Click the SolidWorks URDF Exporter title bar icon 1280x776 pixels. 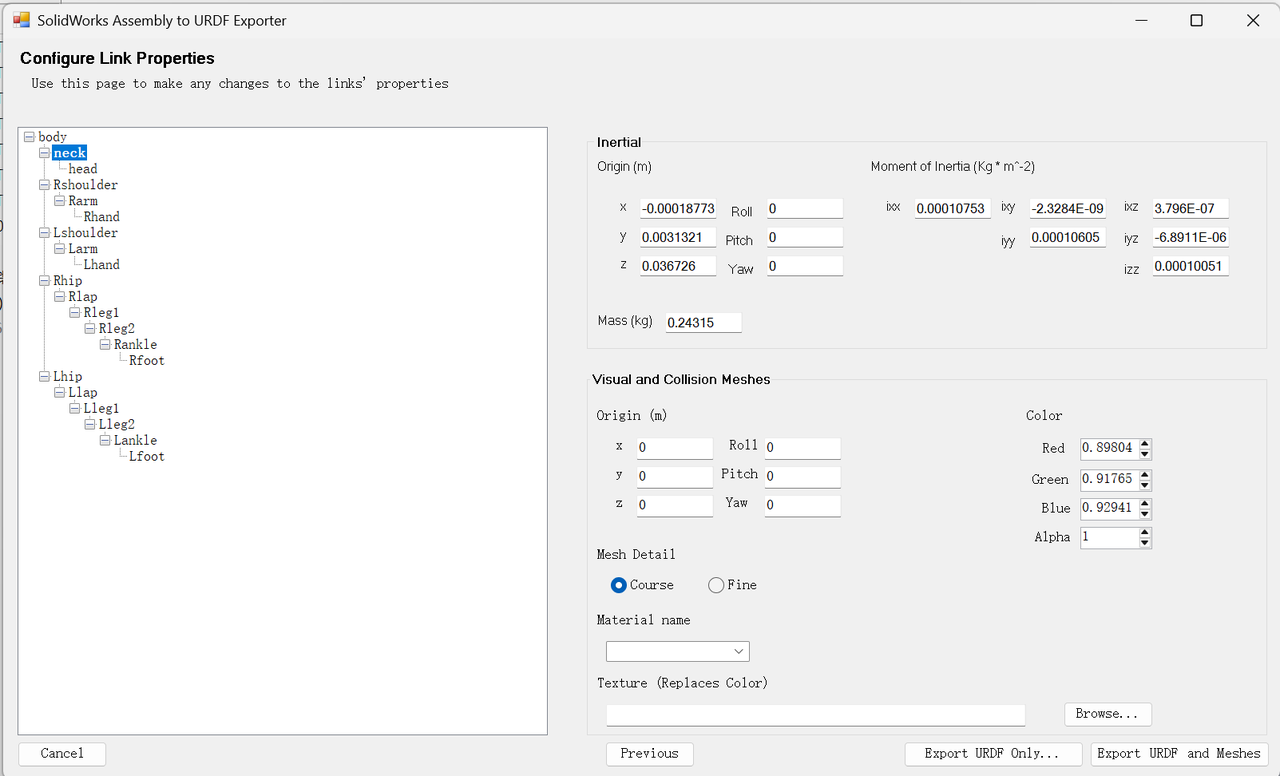[x=21, y=20]
